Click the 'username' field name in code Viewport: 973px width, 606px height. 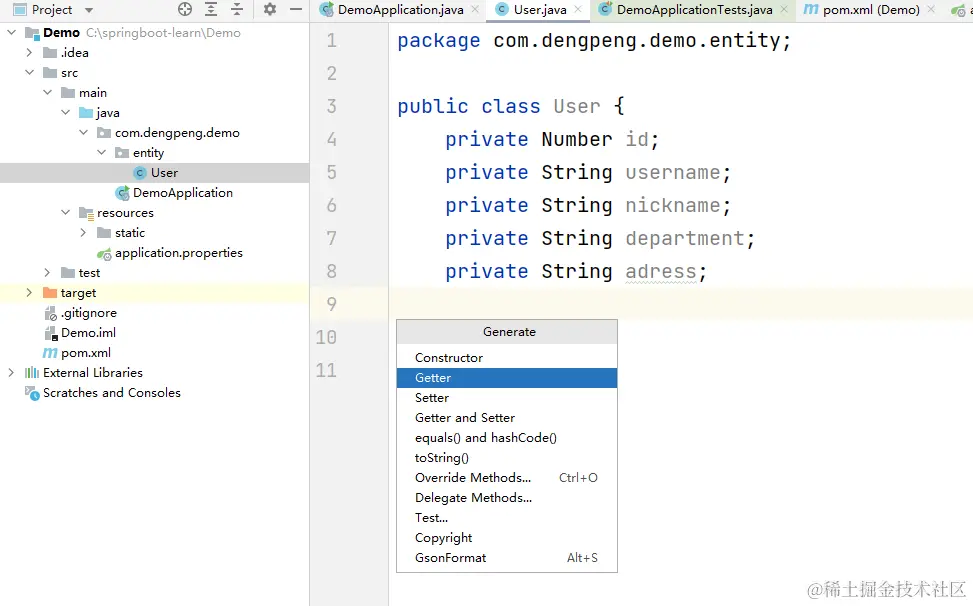673,172
